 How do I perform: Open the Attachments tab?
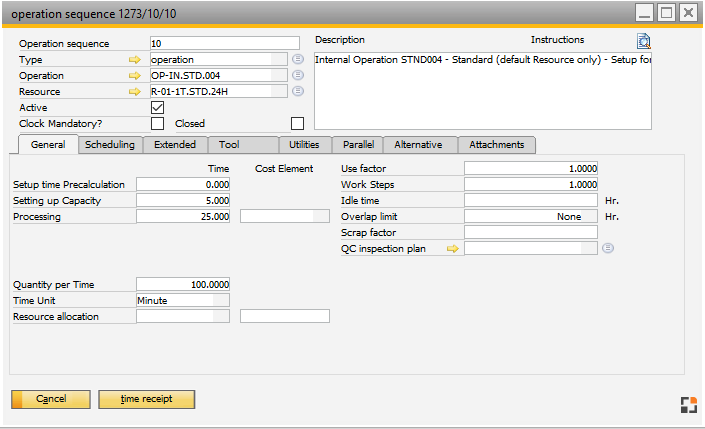(496, 145)
